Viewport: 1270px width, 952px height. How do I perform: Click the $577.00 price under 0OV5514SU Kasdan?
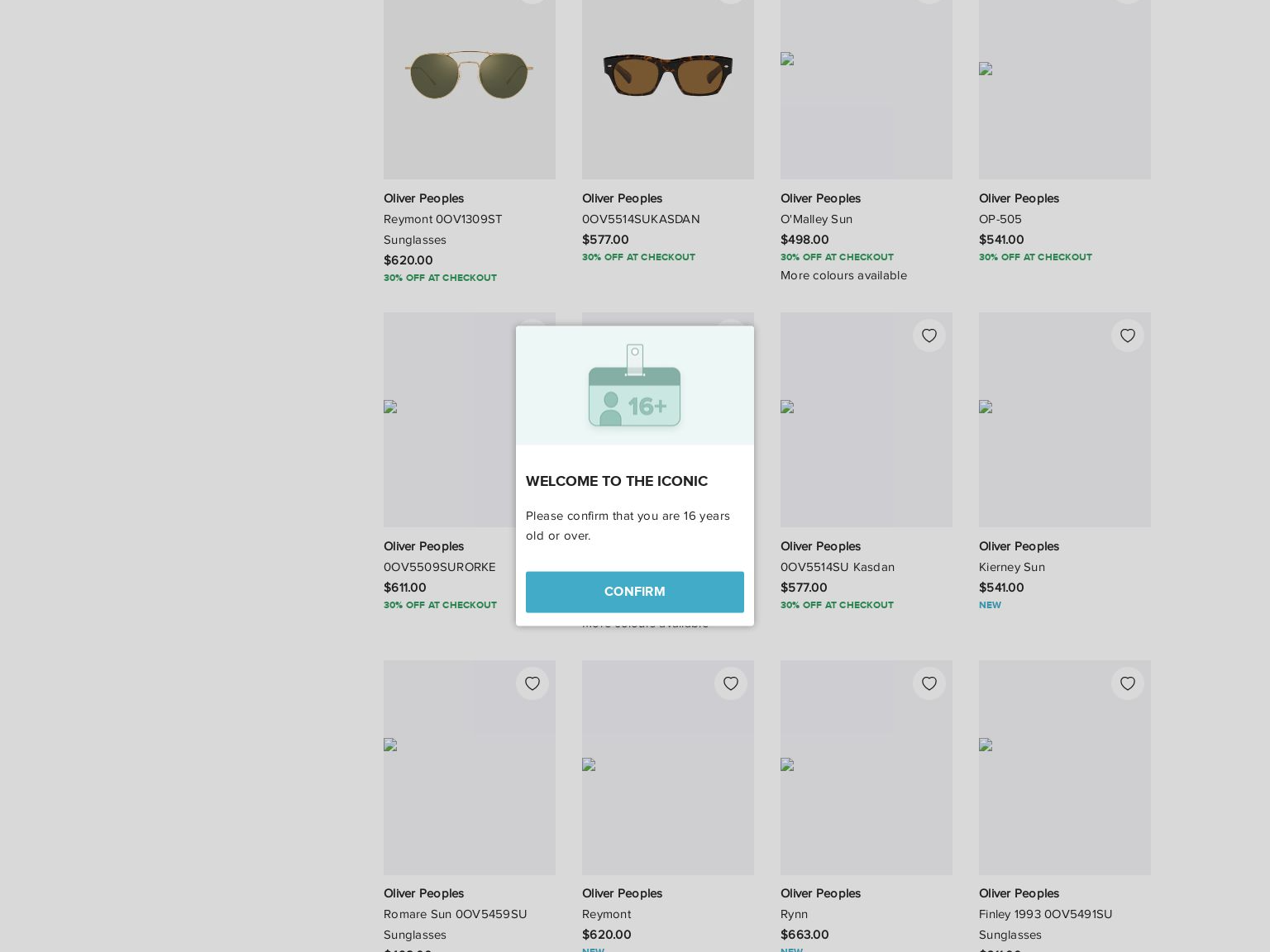tap(804, 588)
